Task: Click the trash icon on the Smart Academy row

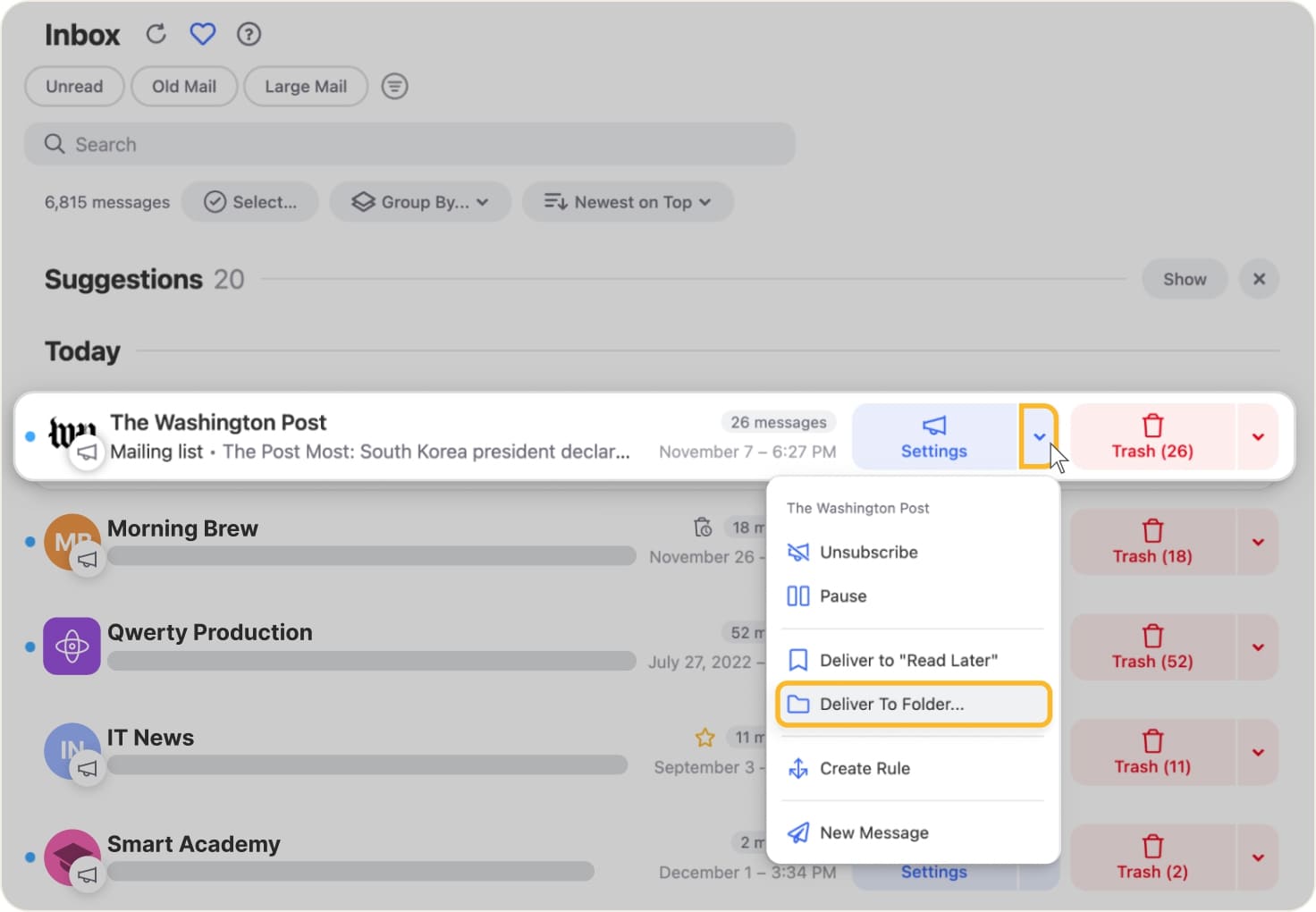Action: (1151, 847)
